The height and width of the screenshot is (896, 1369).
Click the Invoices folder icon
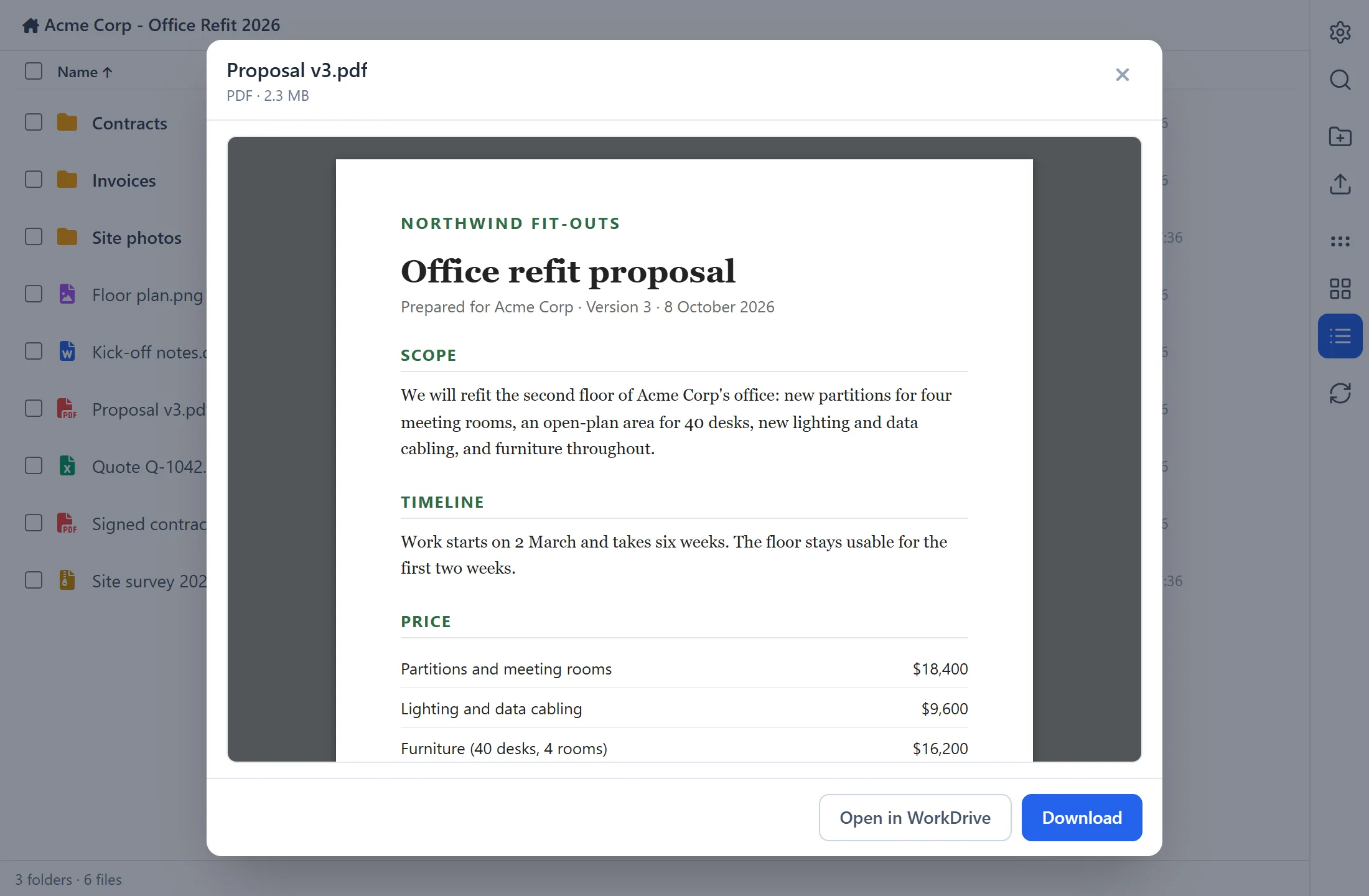click(67, 180)
